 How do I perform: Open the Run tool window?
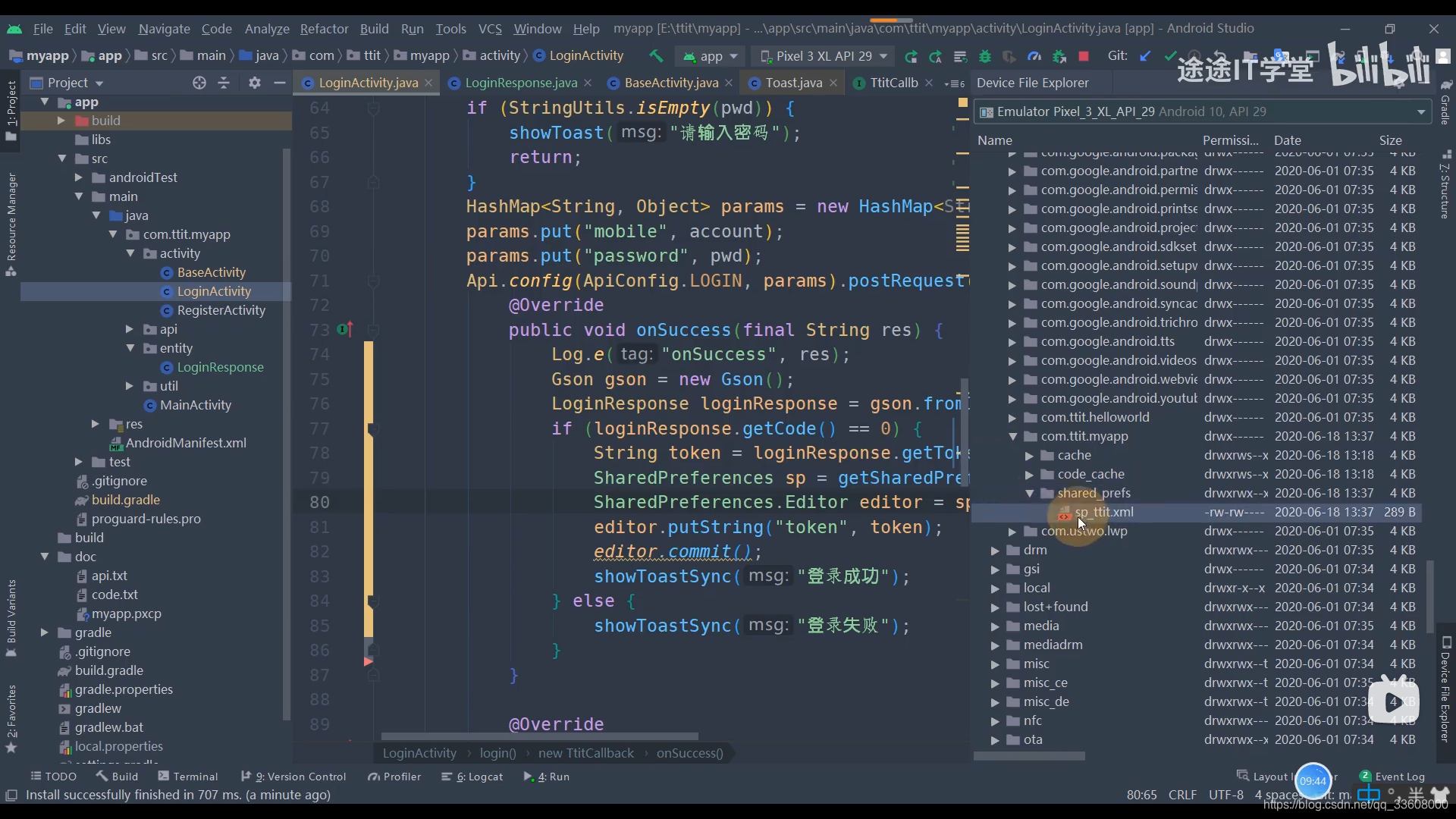coord(546,777)
